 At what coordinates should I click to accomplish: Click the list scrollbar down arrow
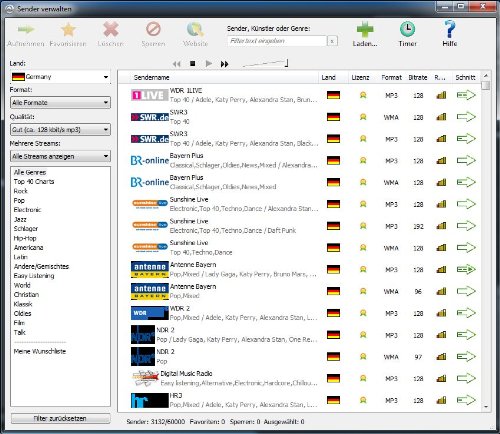tap(486, 407)
